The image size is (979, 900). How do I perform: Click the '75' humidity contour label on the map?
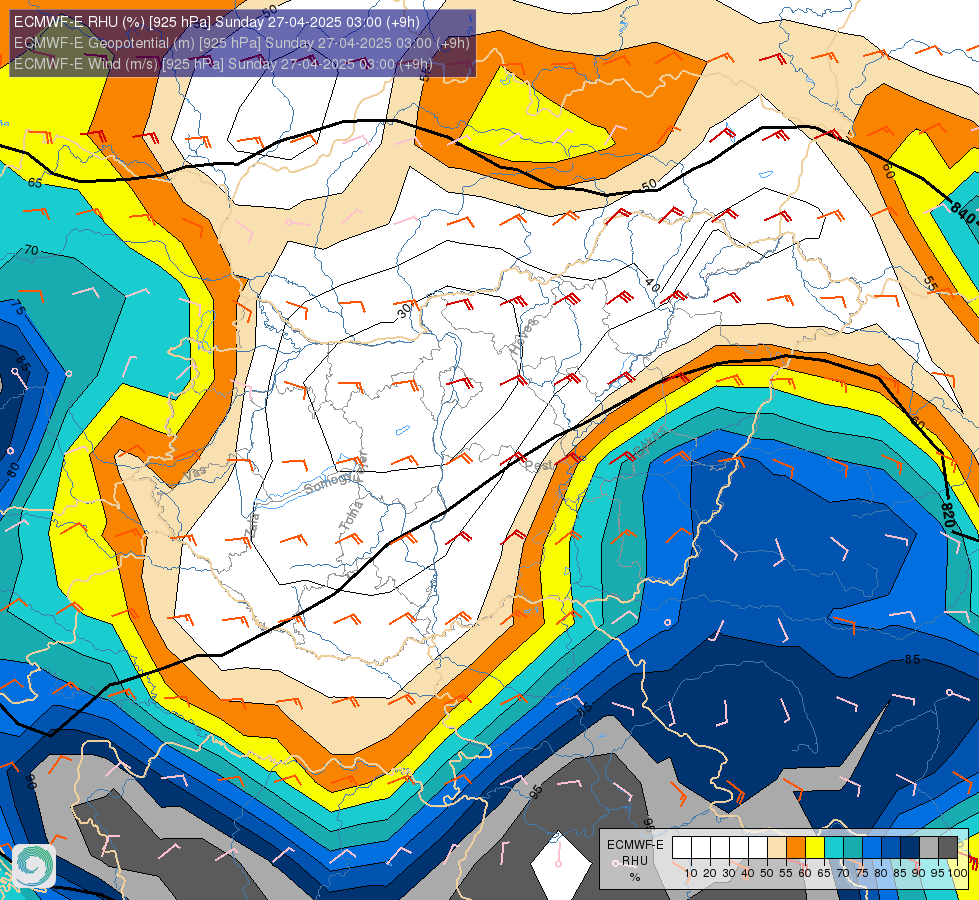pyautogui.click(x=17, y=308)
